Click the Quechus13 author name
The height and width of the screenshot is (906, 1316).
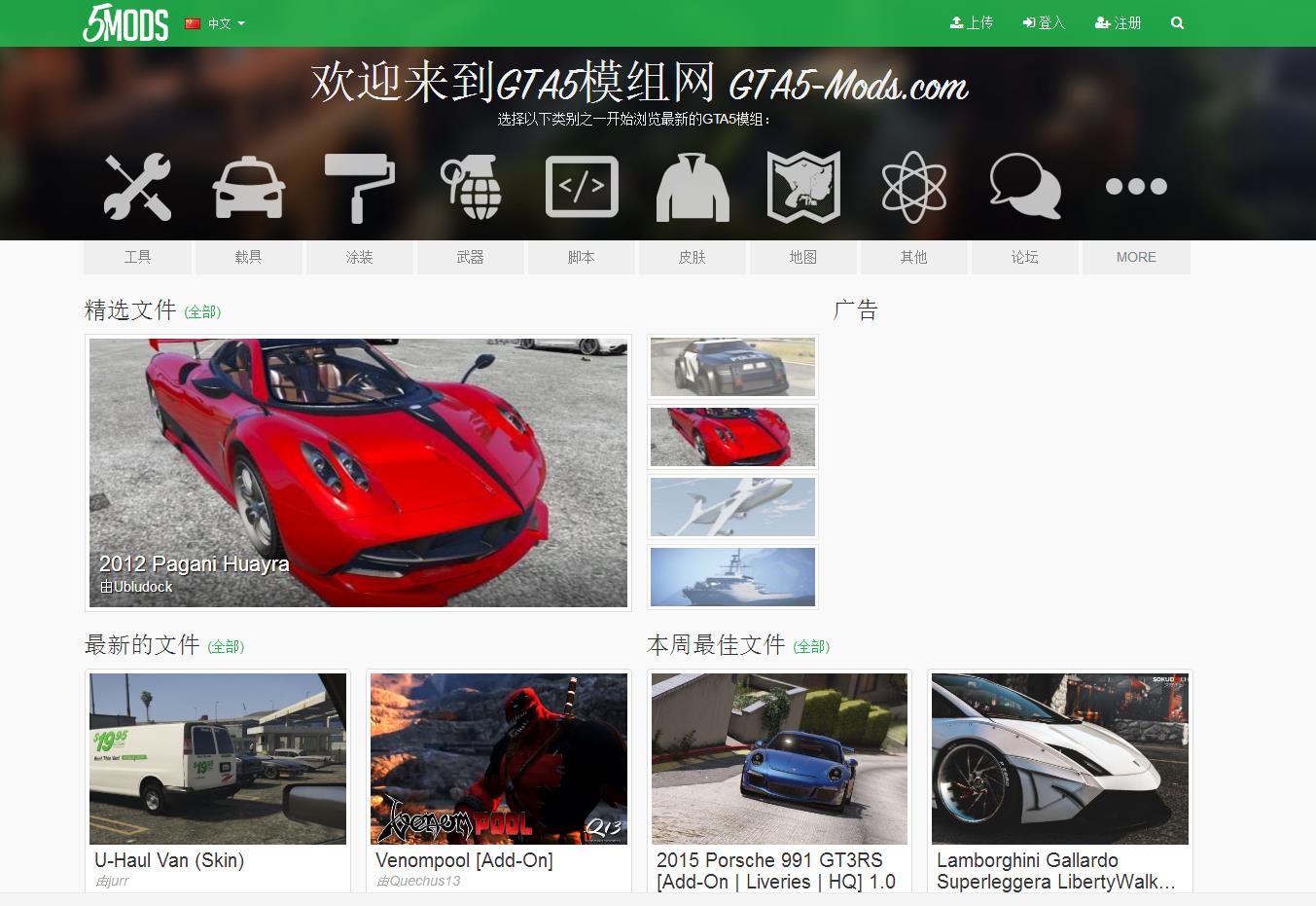(425, 882)
